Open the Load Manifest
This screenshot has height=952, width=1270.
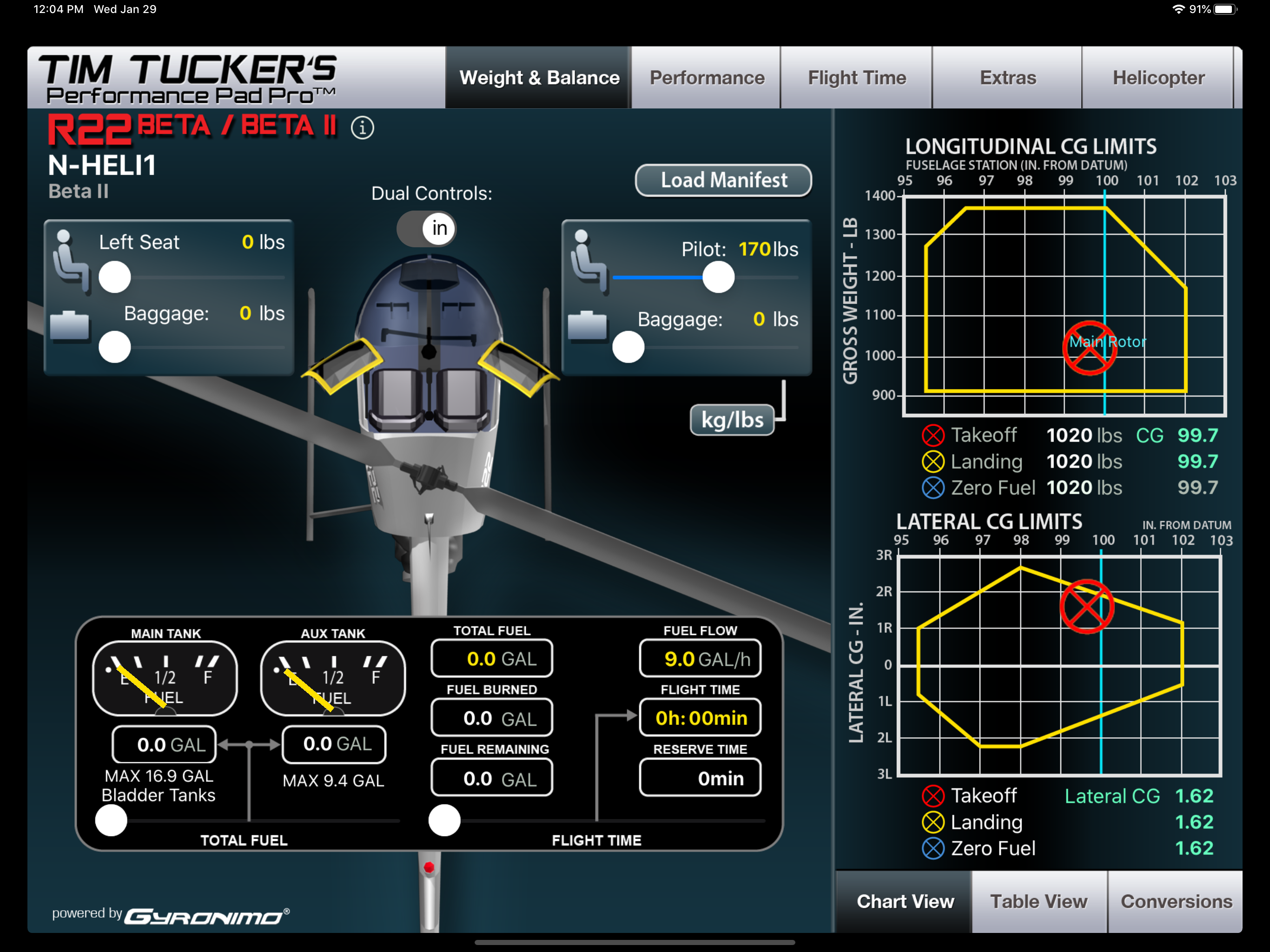pos(723,180)
